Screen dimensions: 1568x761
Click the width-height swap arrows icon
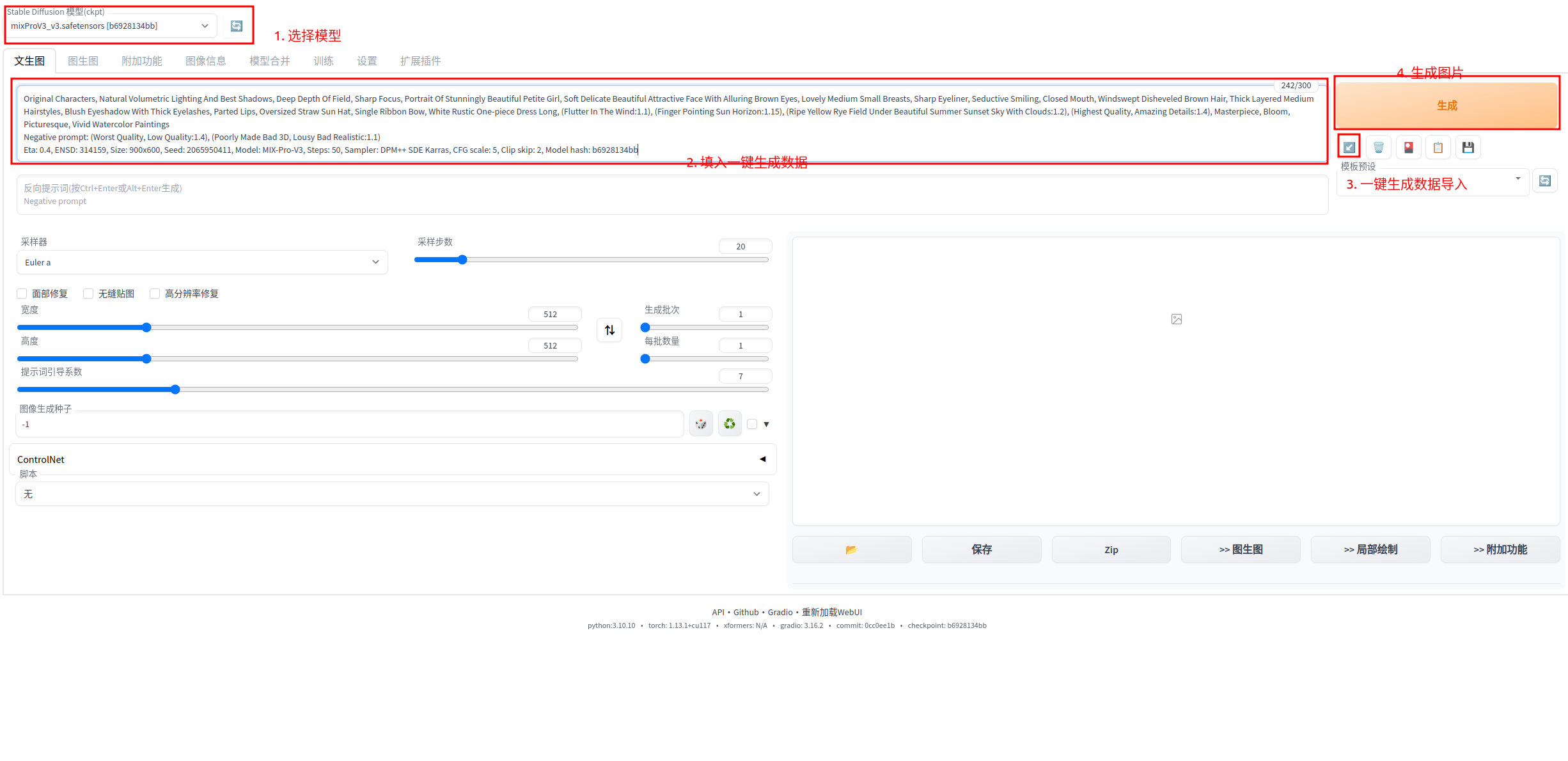point(609,330)
